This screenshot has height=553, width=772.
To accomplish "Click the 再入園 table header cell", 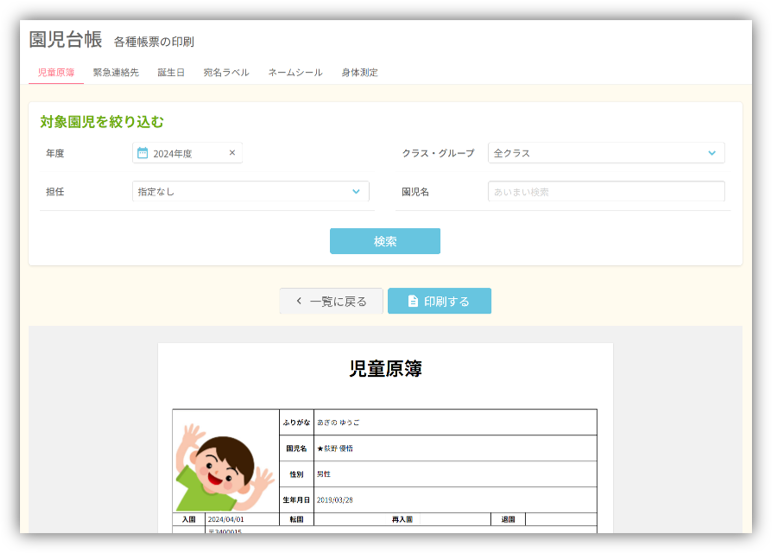I will point(402,519).
